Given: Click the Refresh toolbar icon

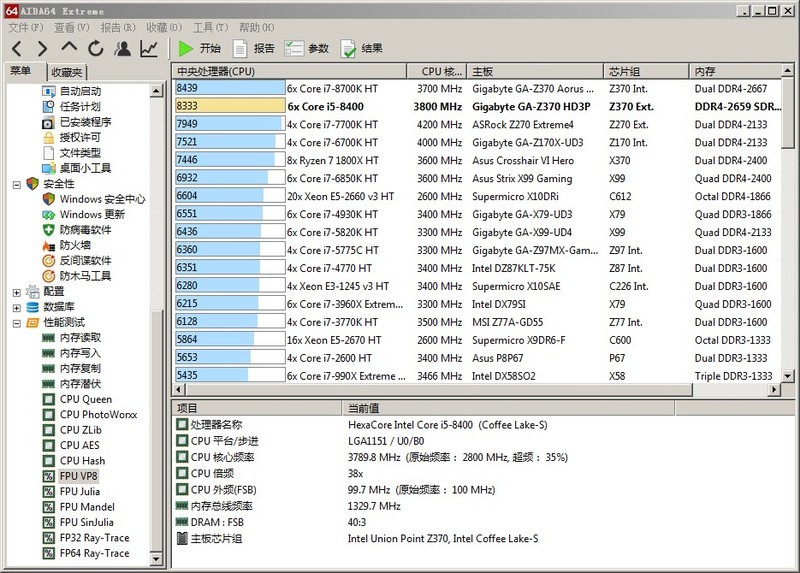Looking at the screenshot, I should tap(95, 48).
